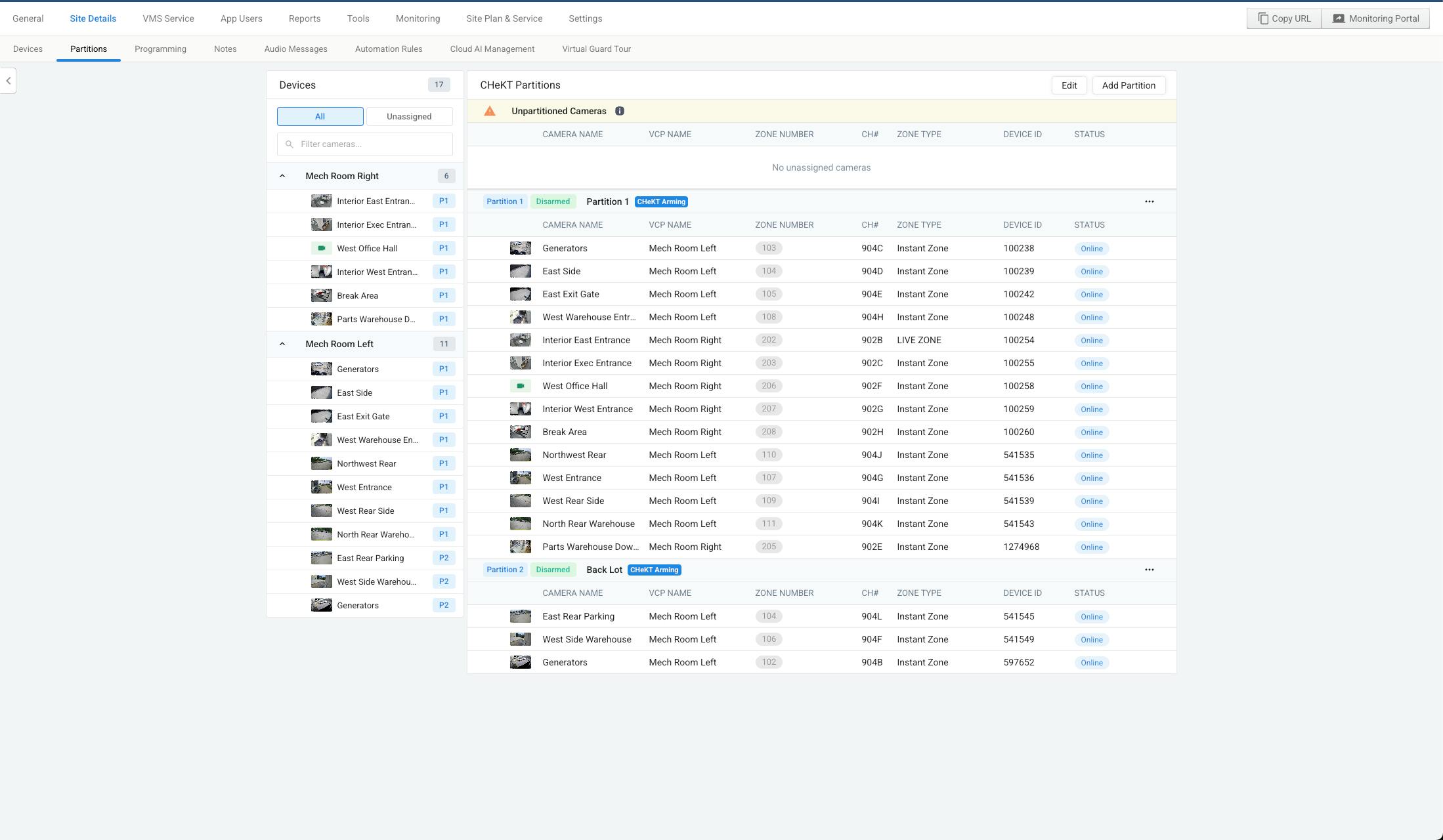Select the Unassigned devices filter

click(409, 116)
